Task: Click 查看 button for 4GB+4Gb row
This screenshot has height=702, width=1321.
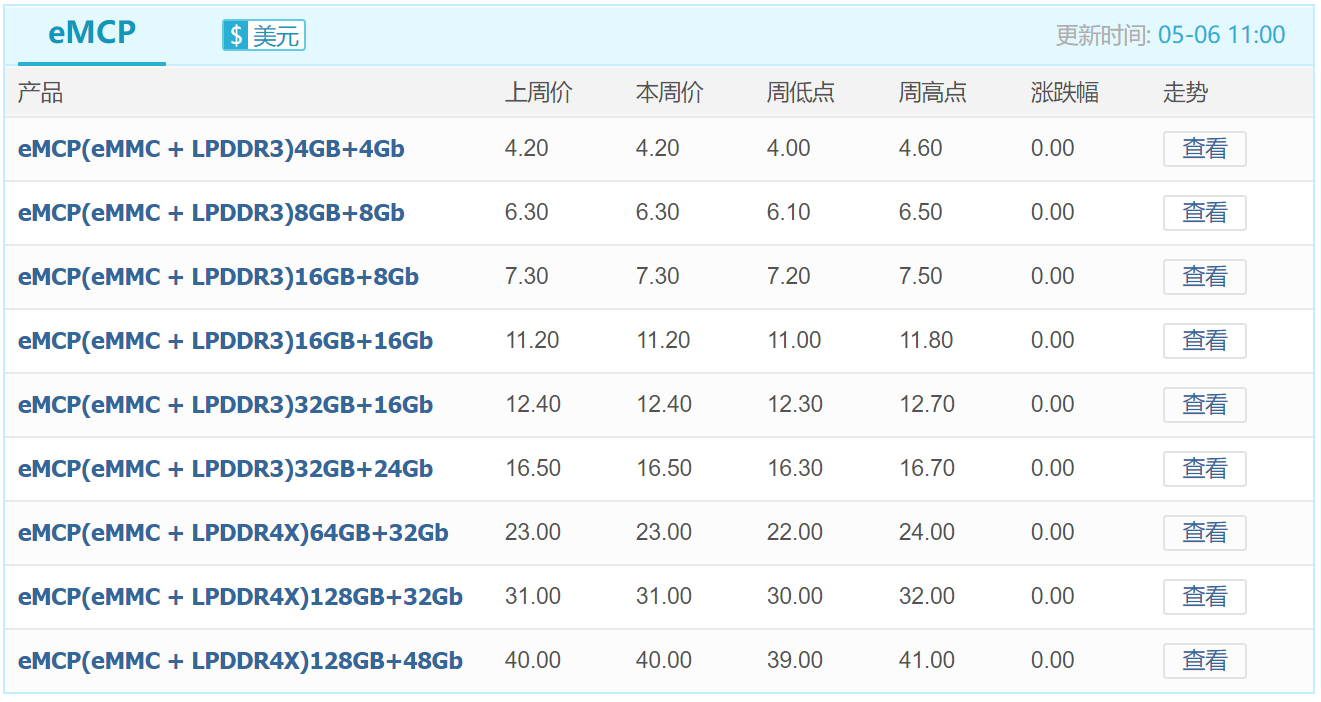Action: tap(1204, 149)
